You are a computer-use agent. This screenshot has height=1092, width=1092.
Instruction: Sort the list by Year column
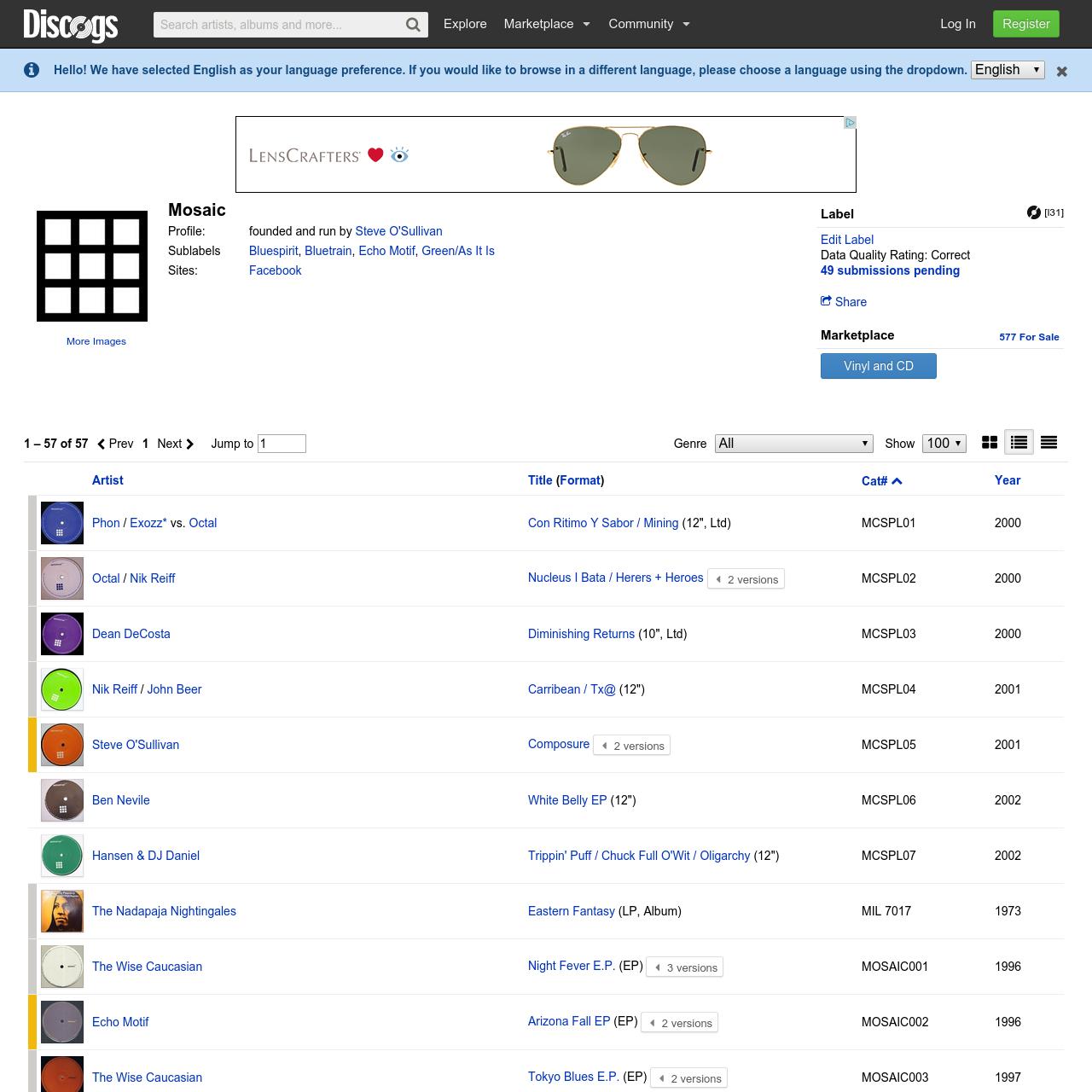pyautogui.click(x=1008, y=480)
